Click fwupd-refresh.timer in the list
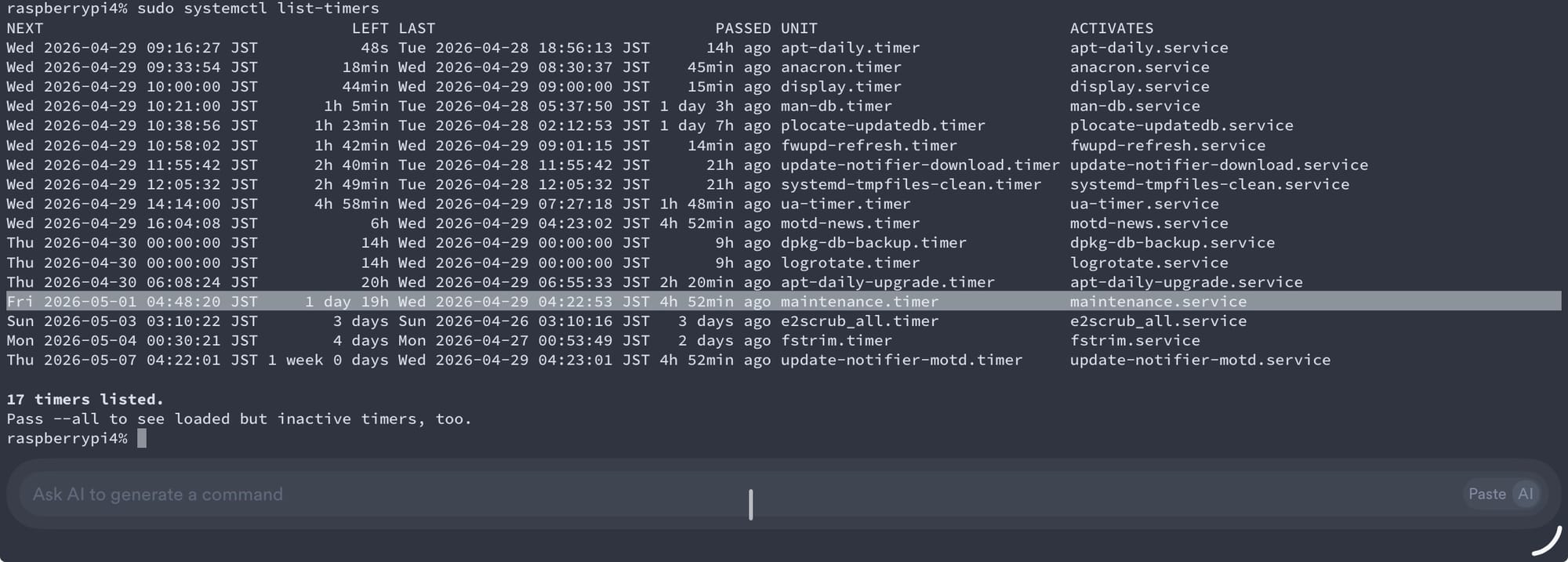This screenshot has width=1568, height=562. [869, 146]
